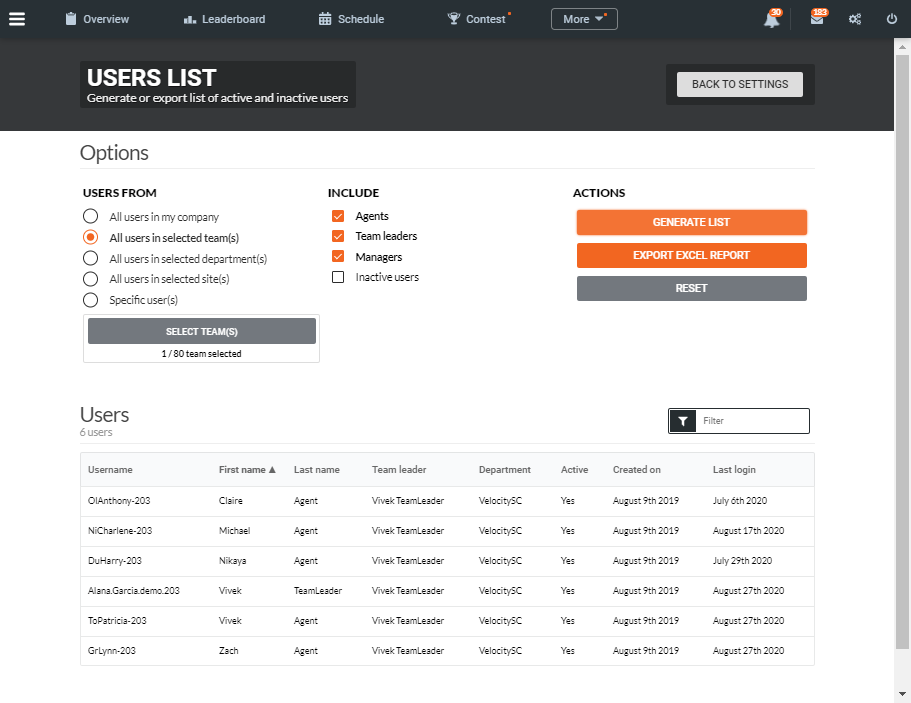
Task: Expand the More dropdown menu
Action: pyautogui.click(x=584, y=19)
